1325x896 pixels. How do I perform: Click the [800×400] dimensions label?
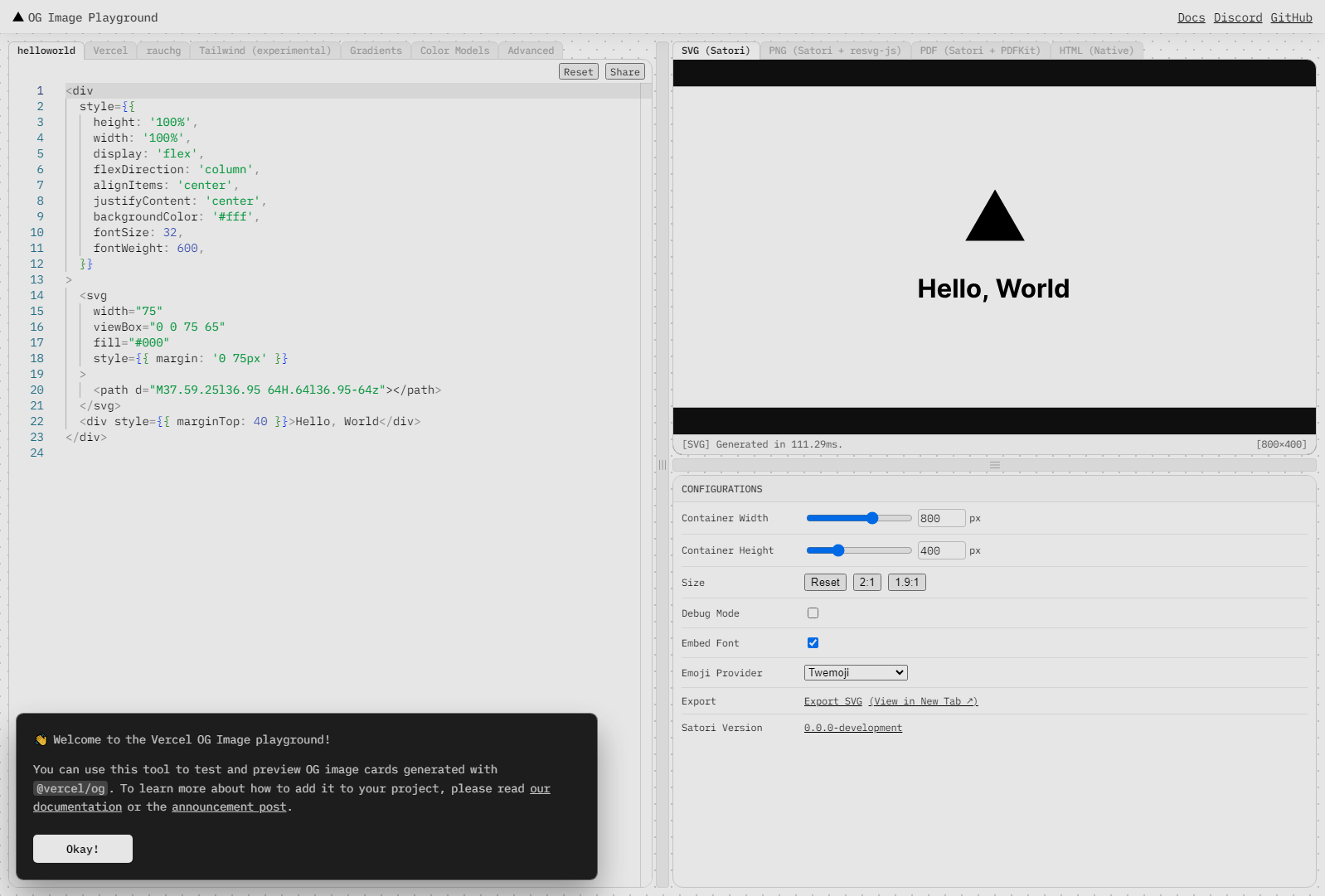point(1282,444)
